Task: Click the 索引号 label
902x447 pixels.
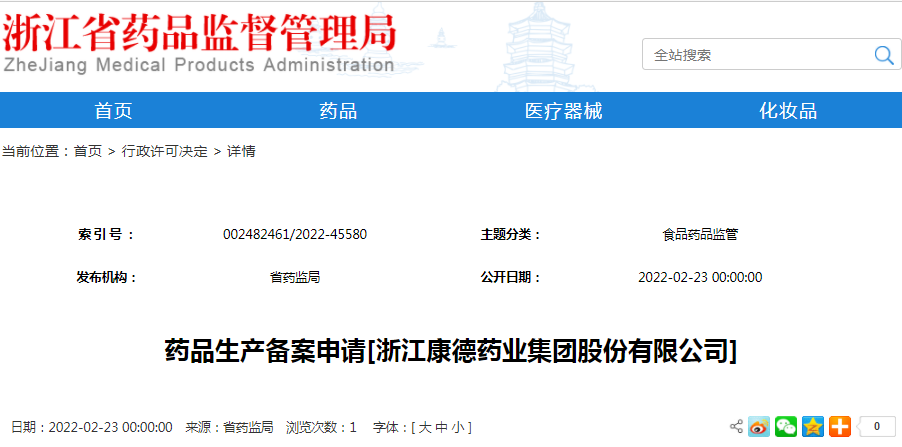Action: click(x=105, y=234)
